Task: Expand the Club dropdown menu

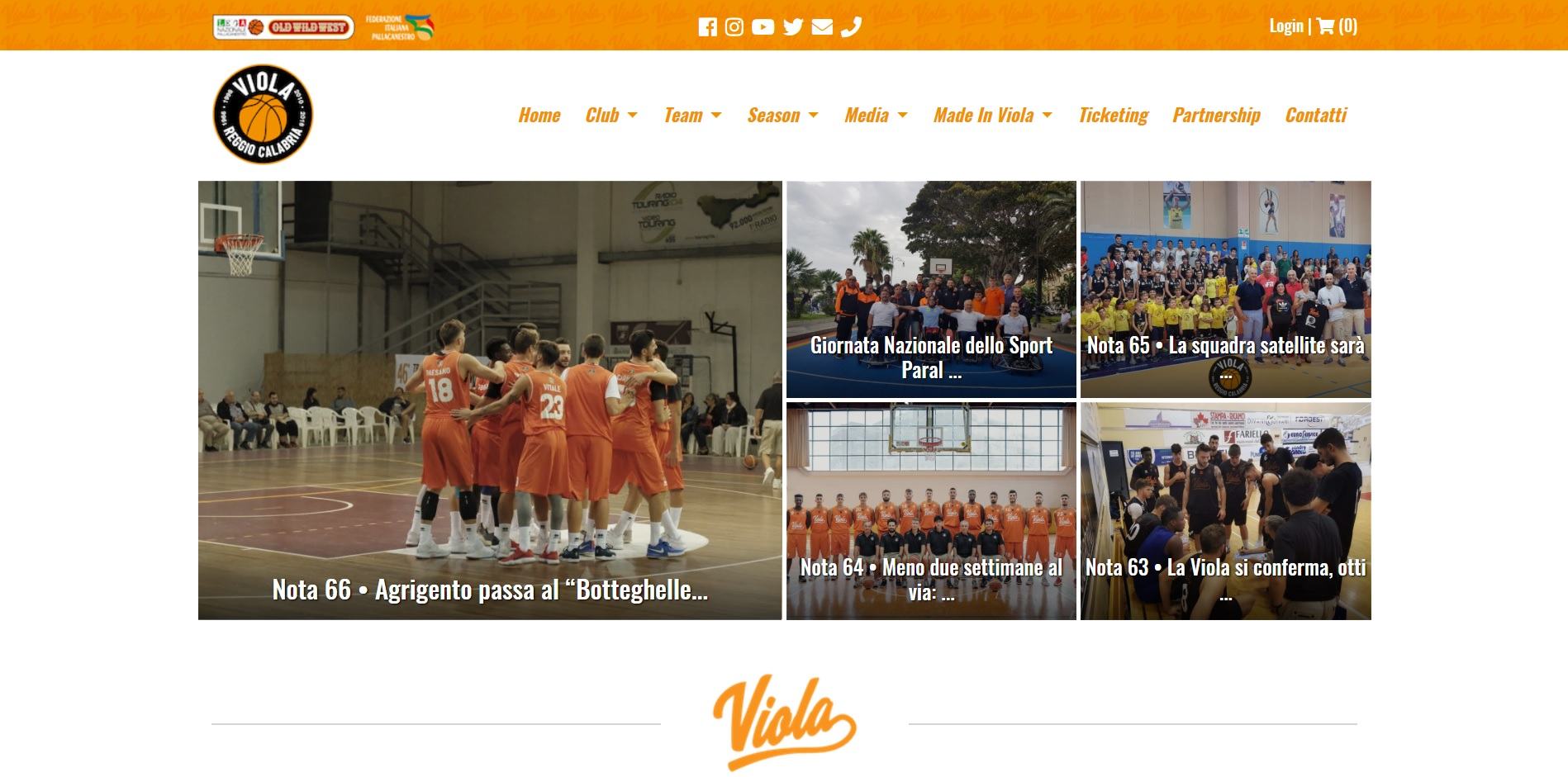Action: [611, 116]
